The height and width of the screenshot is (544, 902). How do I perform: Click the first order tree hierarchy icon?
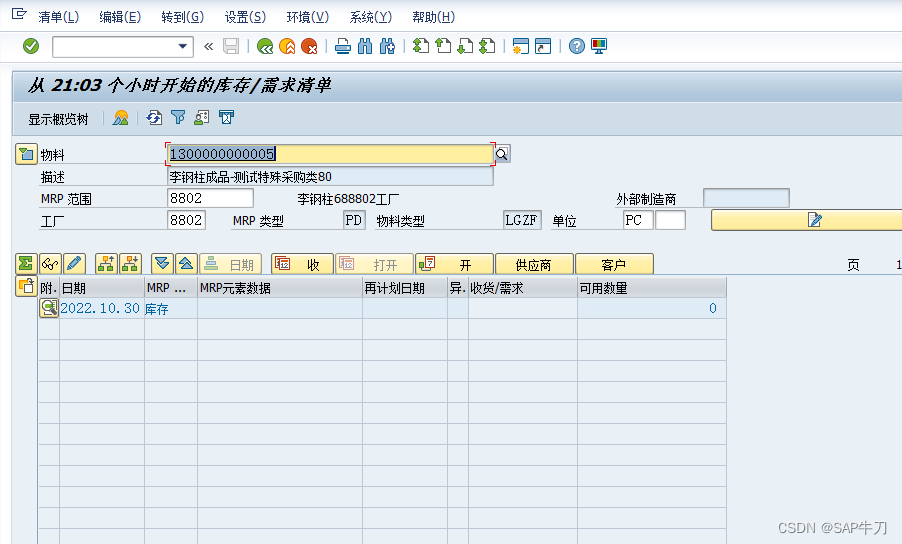tap(106, 264)
